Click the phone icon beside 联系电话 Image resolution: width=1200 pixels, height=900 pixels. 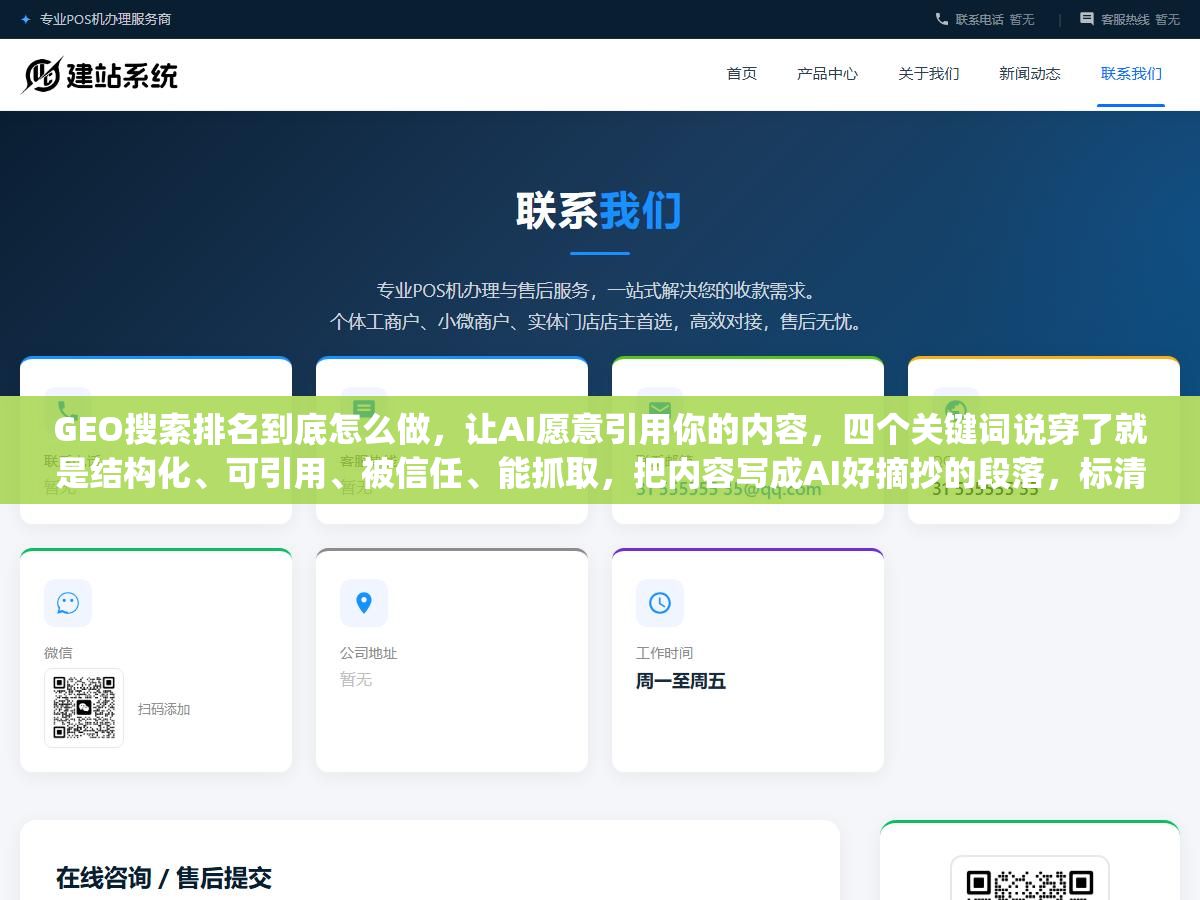[942, 19]
